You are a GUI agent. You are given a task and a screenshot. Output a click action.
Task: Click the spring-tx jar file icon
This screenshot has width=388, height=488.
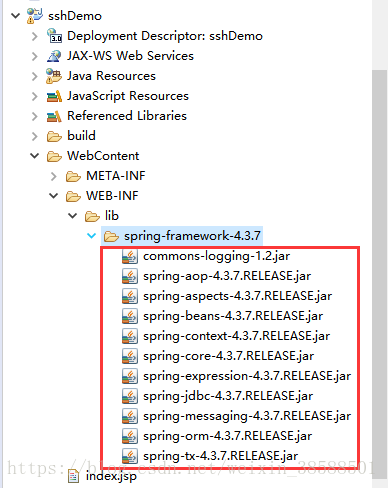click(130, 456)
